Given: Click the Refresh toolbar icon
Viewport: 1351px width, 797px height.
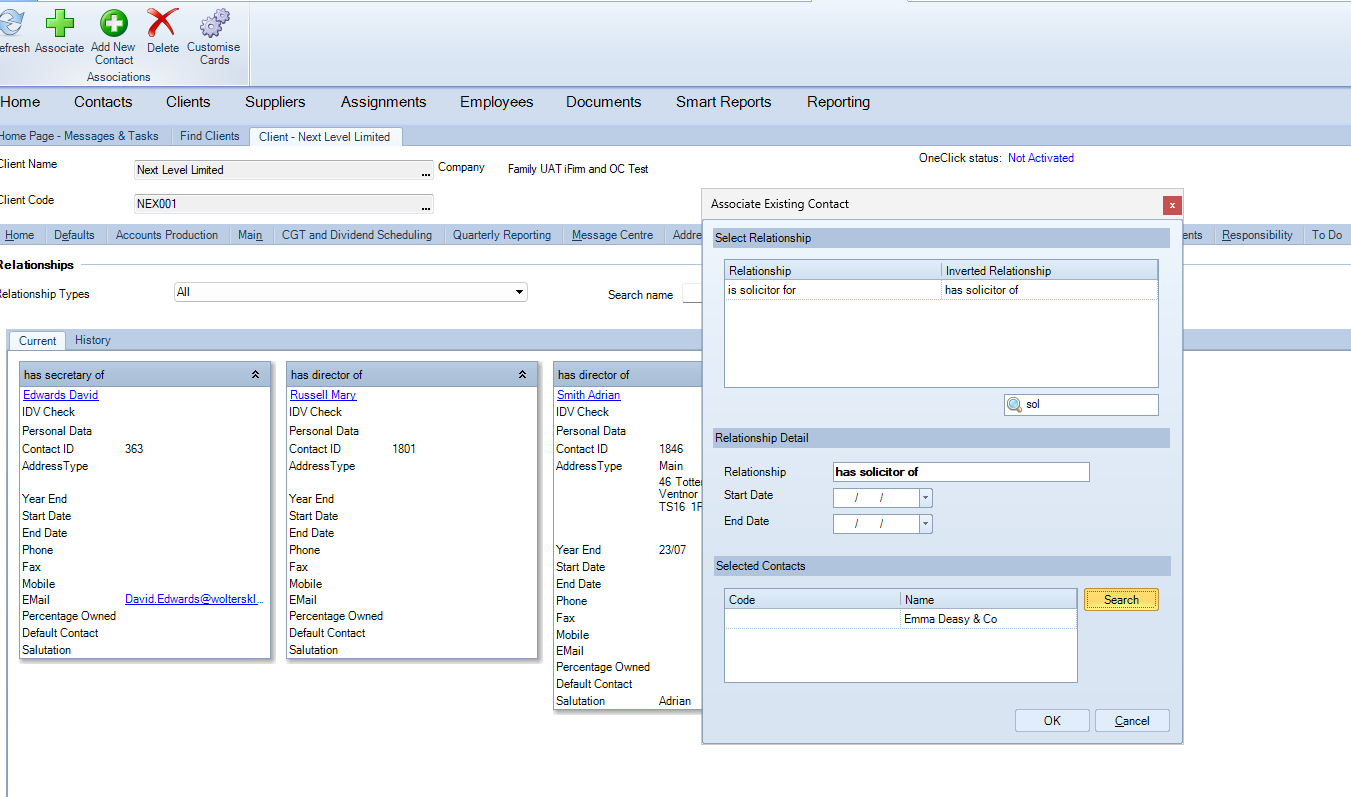Looking at the screenshot, I should tap(10, 23).
